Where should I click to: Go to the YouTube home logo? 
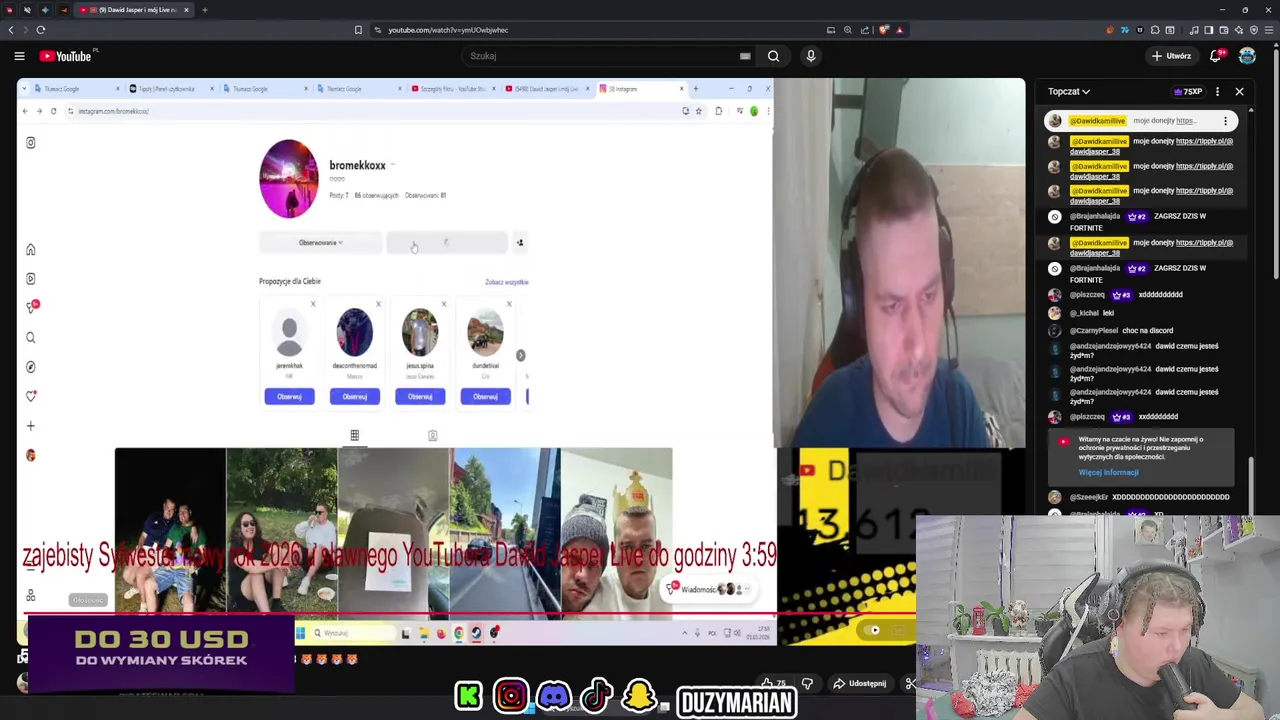66,56
